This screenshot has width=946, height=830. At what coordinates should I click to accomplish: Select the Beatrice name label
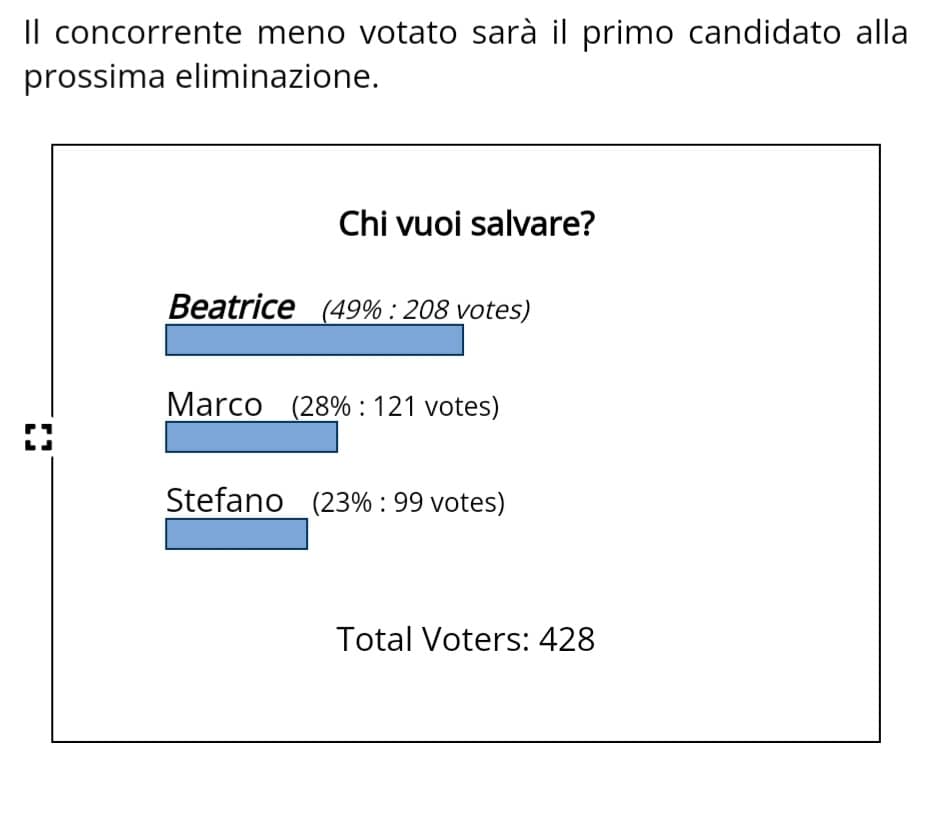(232, 307)
